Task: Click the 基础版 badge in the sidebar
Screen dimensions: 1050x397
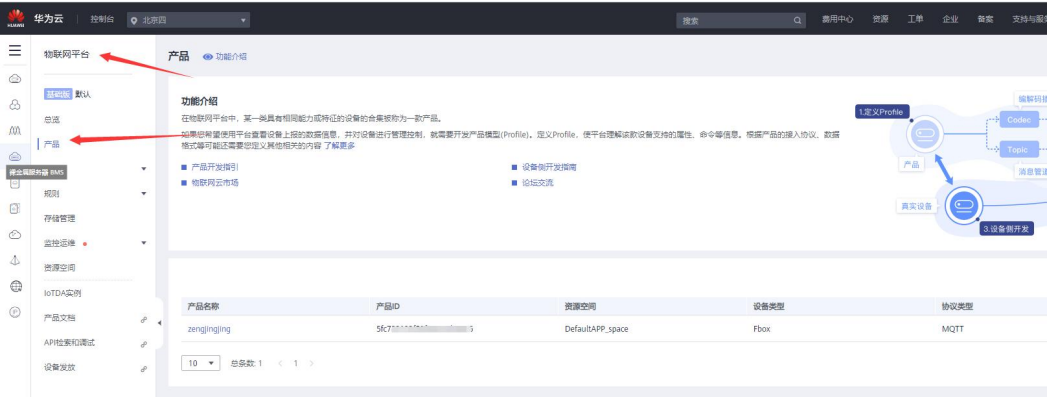Action: click(58, 94)
